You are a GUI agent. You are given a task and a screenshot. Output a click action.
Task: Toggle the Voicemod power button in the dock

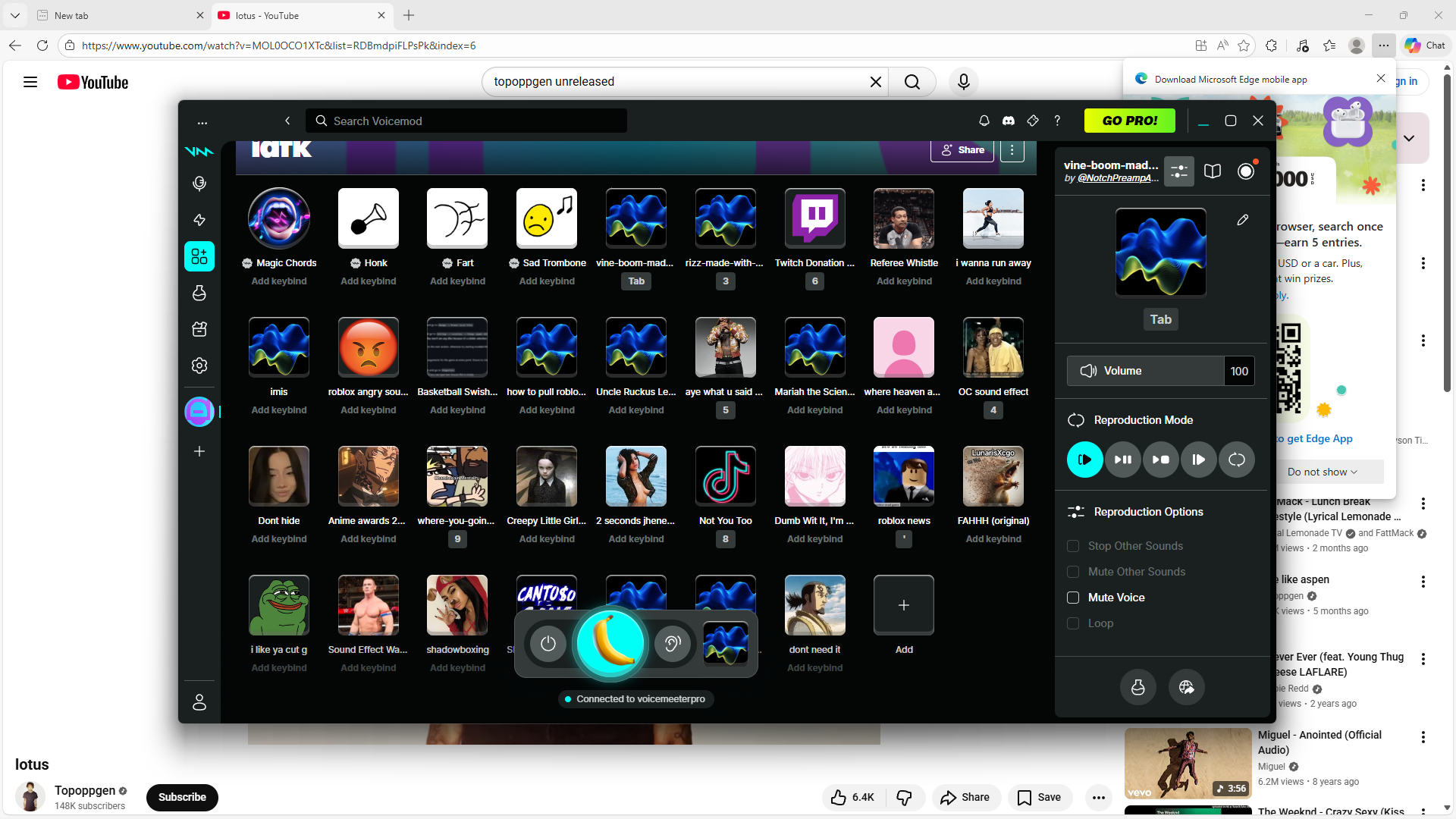tap(548, 644)
